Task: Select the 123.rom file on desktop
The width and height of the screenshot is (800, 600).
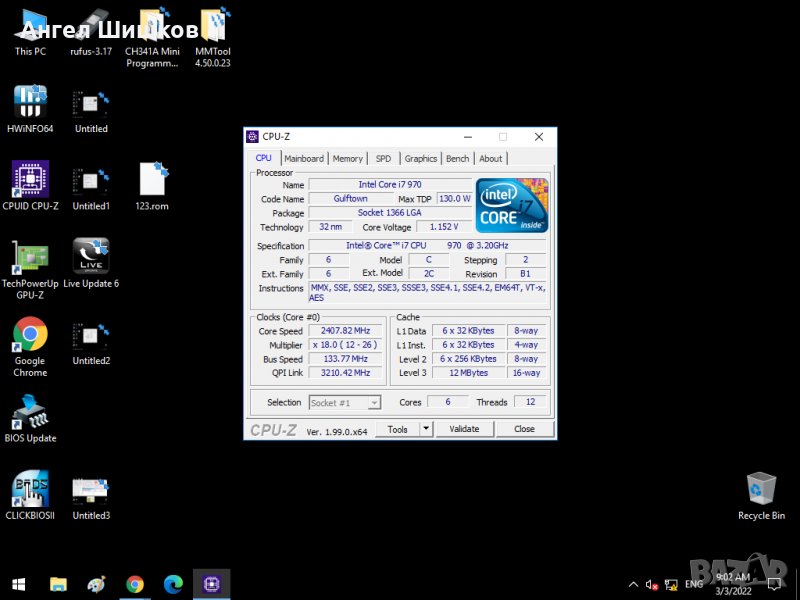Action: point(152,180)
